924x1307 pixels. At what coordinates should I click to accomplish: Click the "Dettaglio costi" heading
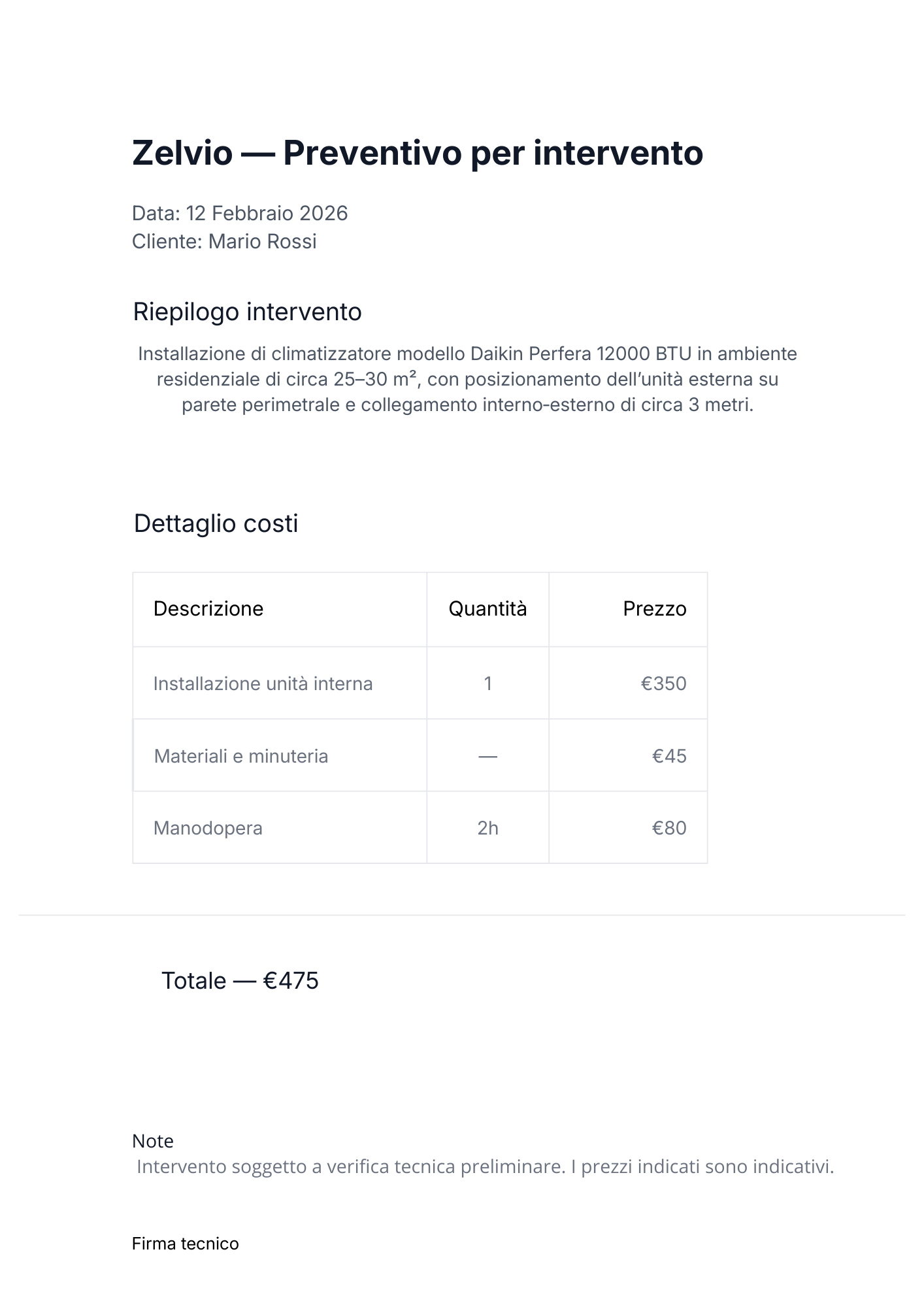tap(216, 523)
